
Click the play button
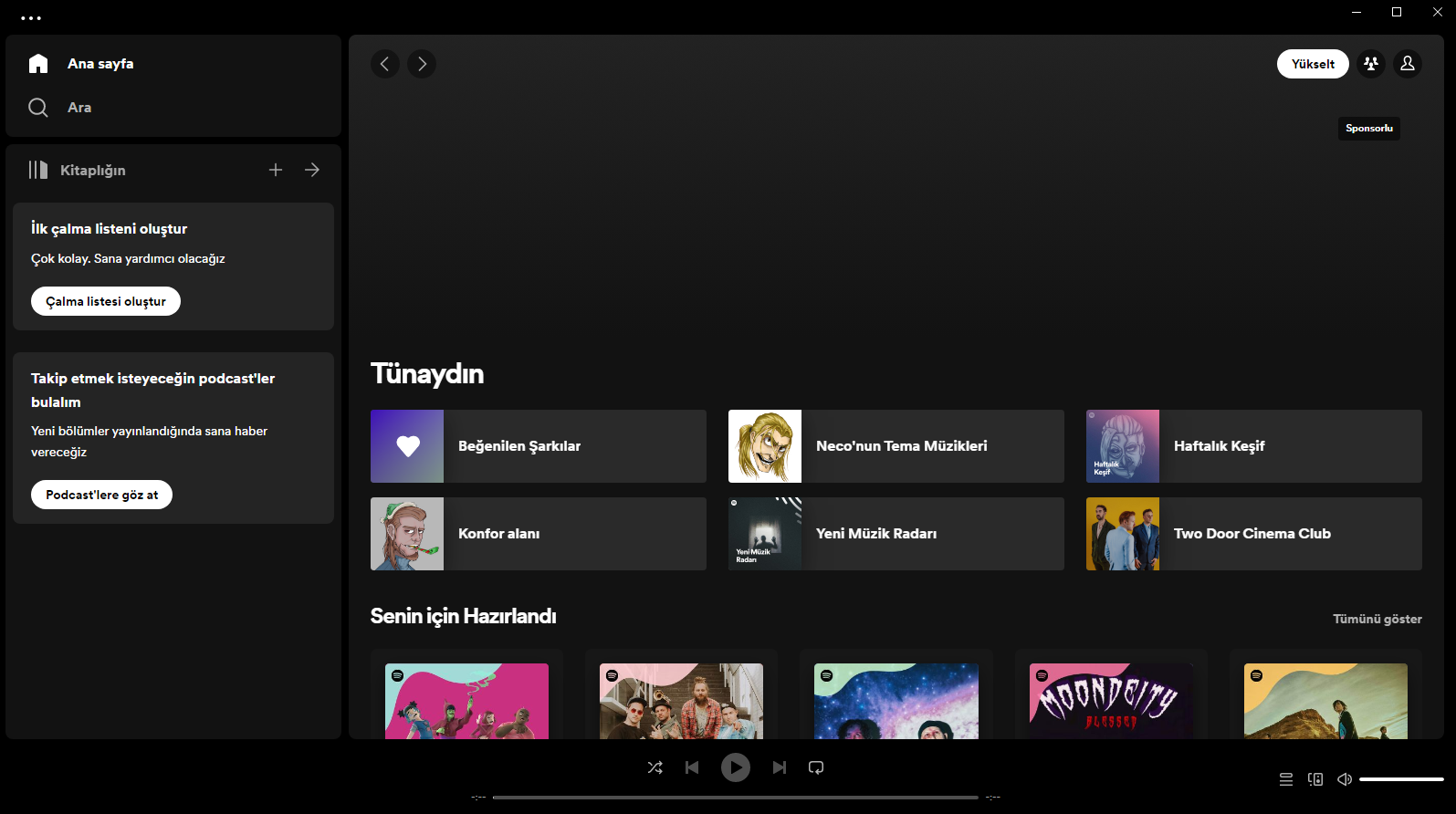(x=736, y=767)
